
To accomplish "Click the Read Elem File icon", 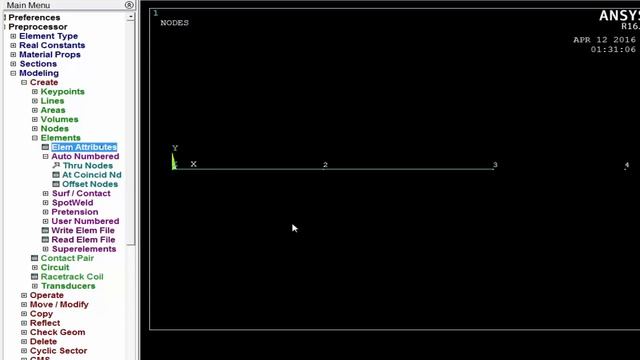I will coord(45,240).
